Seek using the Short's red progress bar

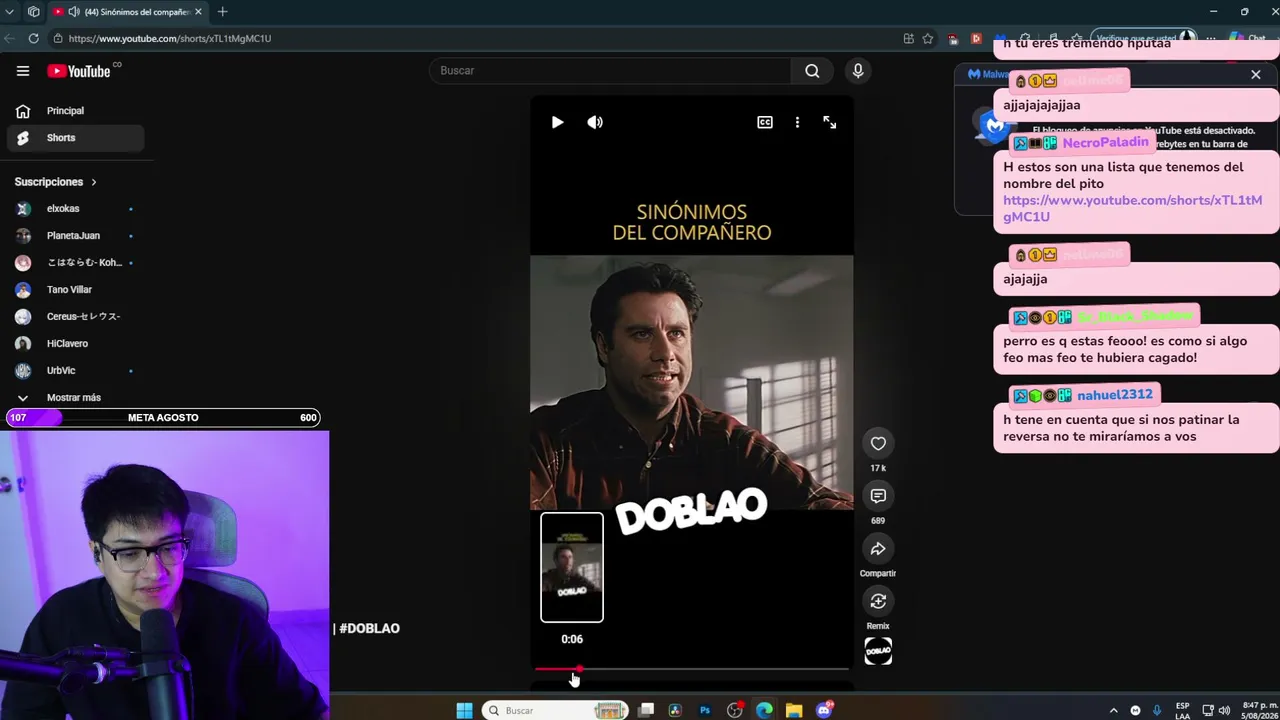[x=692, y=669]
